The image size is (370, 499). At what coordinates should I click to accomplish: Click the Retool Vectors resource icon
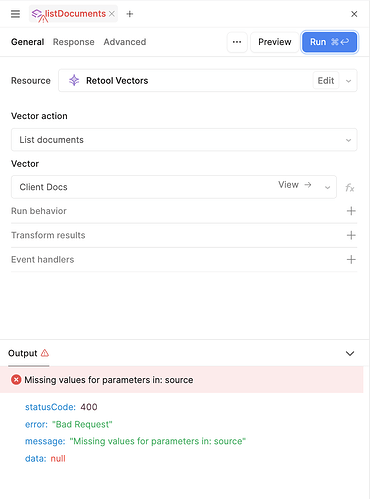[74, 80]
